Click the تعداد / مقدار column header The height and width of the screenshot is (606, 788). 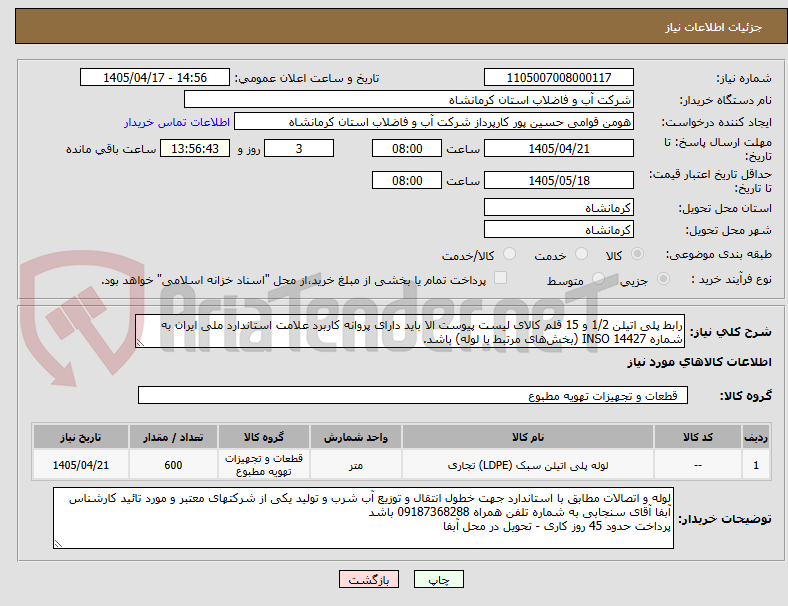(173, 437)
